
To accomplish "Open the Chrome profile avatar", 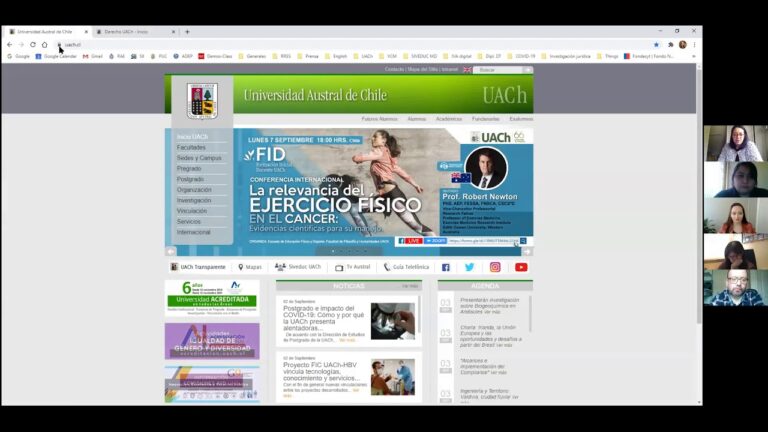I will click(683, 45).
